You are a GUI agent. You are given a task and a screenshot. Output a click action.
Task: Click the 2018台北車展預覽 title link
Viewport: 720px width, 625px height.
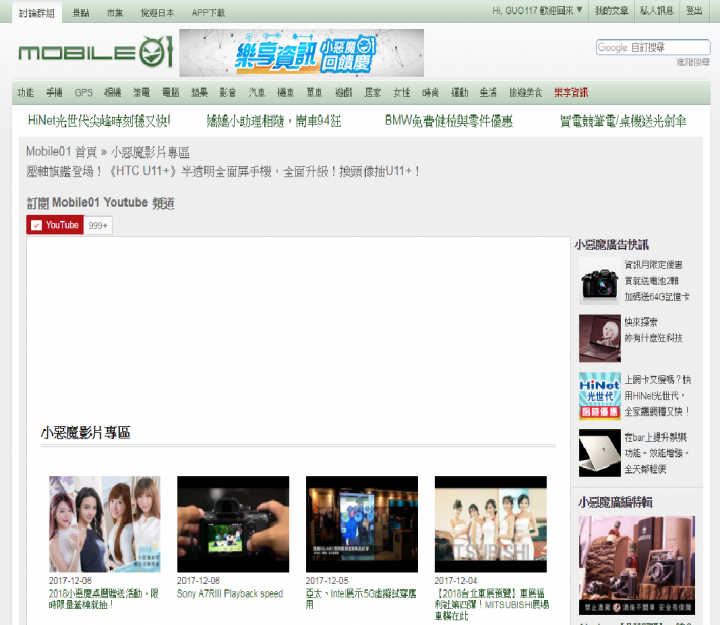click(492, 604)
